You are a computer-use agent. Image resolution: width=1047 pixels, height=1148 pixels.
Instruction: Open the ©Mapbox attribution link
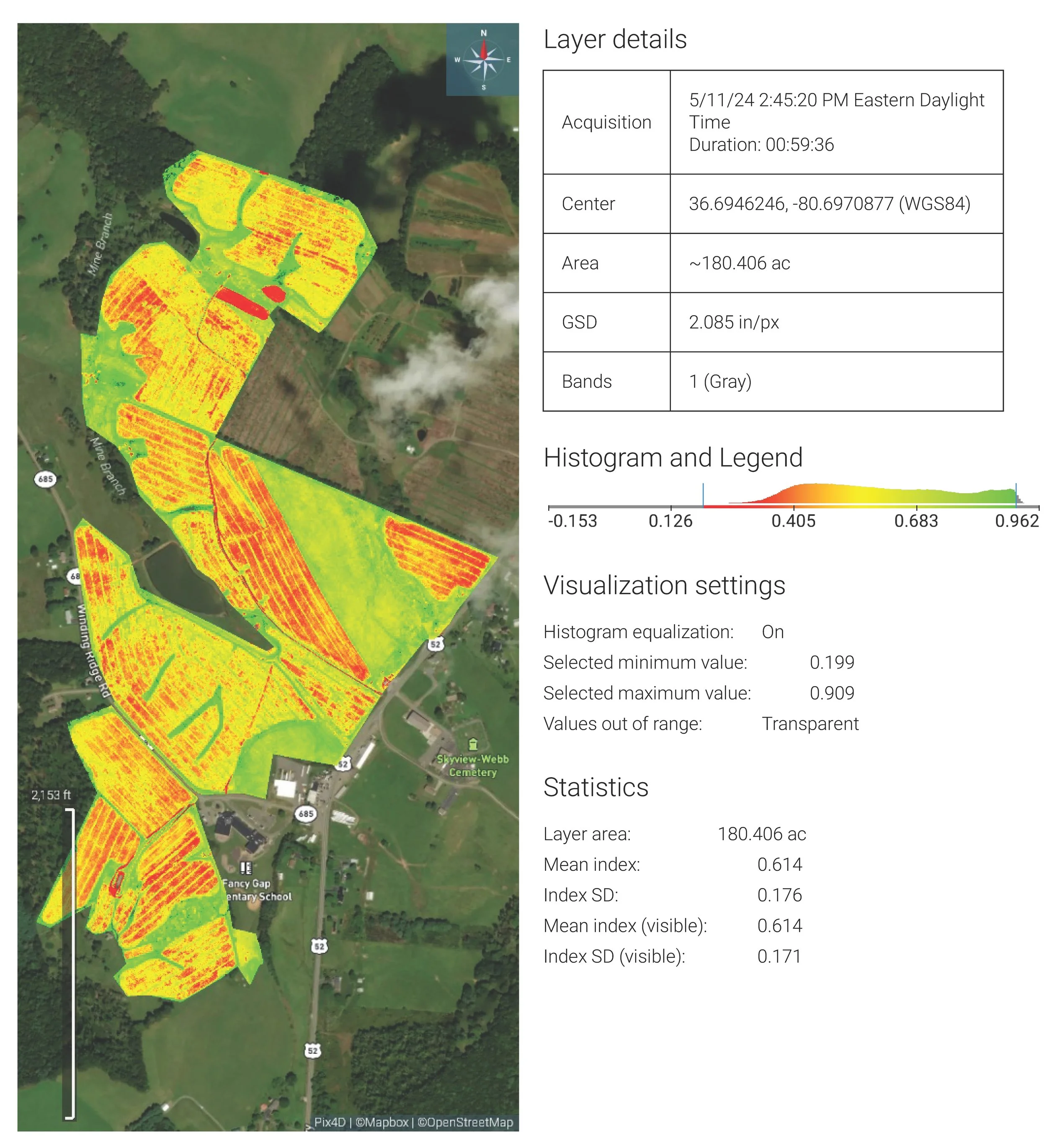point(382,1122)
